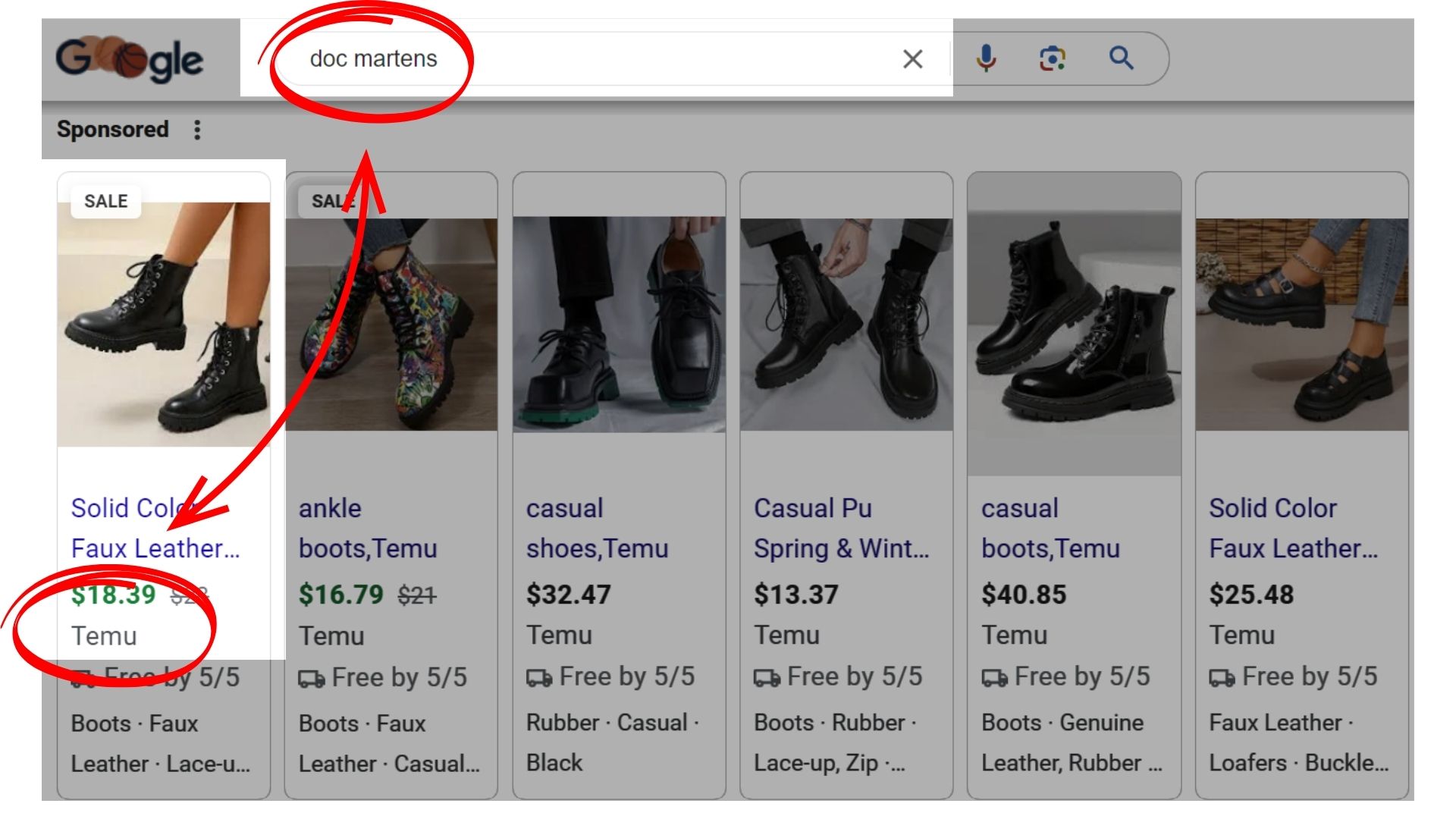1456x819 pixels.
Task: Clear the search box with X
Action: pyautogui.click(x=912, y=59)
